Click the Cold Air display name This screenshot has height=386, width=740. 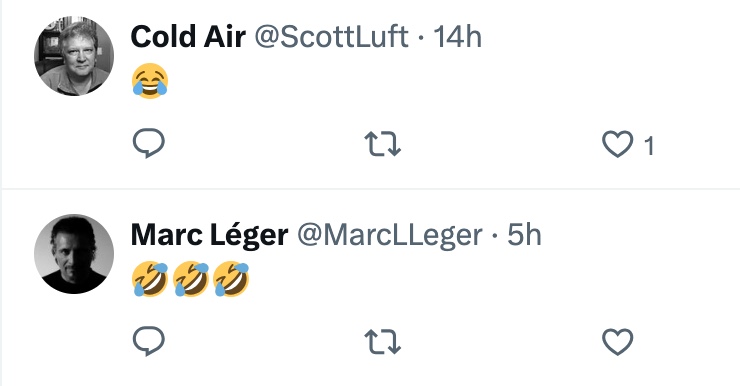point(188,37)
